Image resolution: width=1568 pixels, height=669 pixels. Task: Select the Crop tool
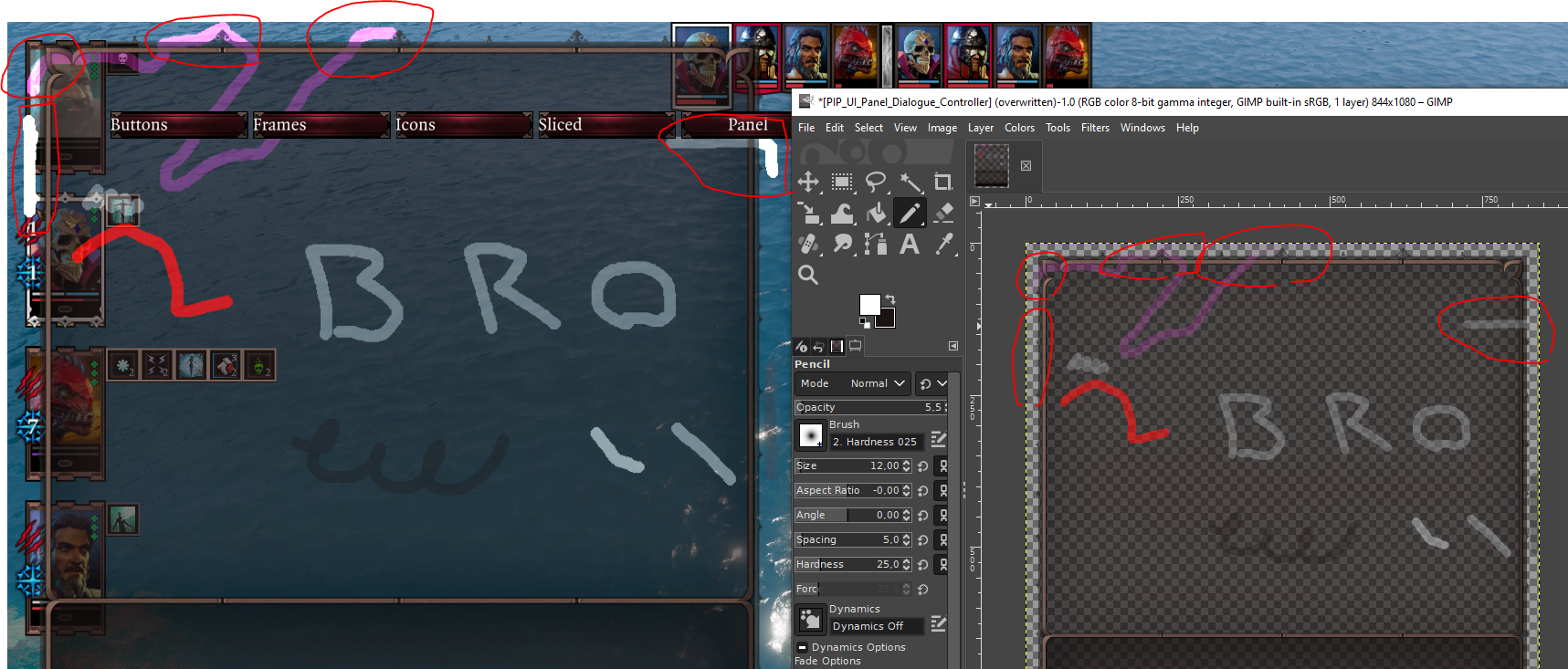(x=943, y=182)
